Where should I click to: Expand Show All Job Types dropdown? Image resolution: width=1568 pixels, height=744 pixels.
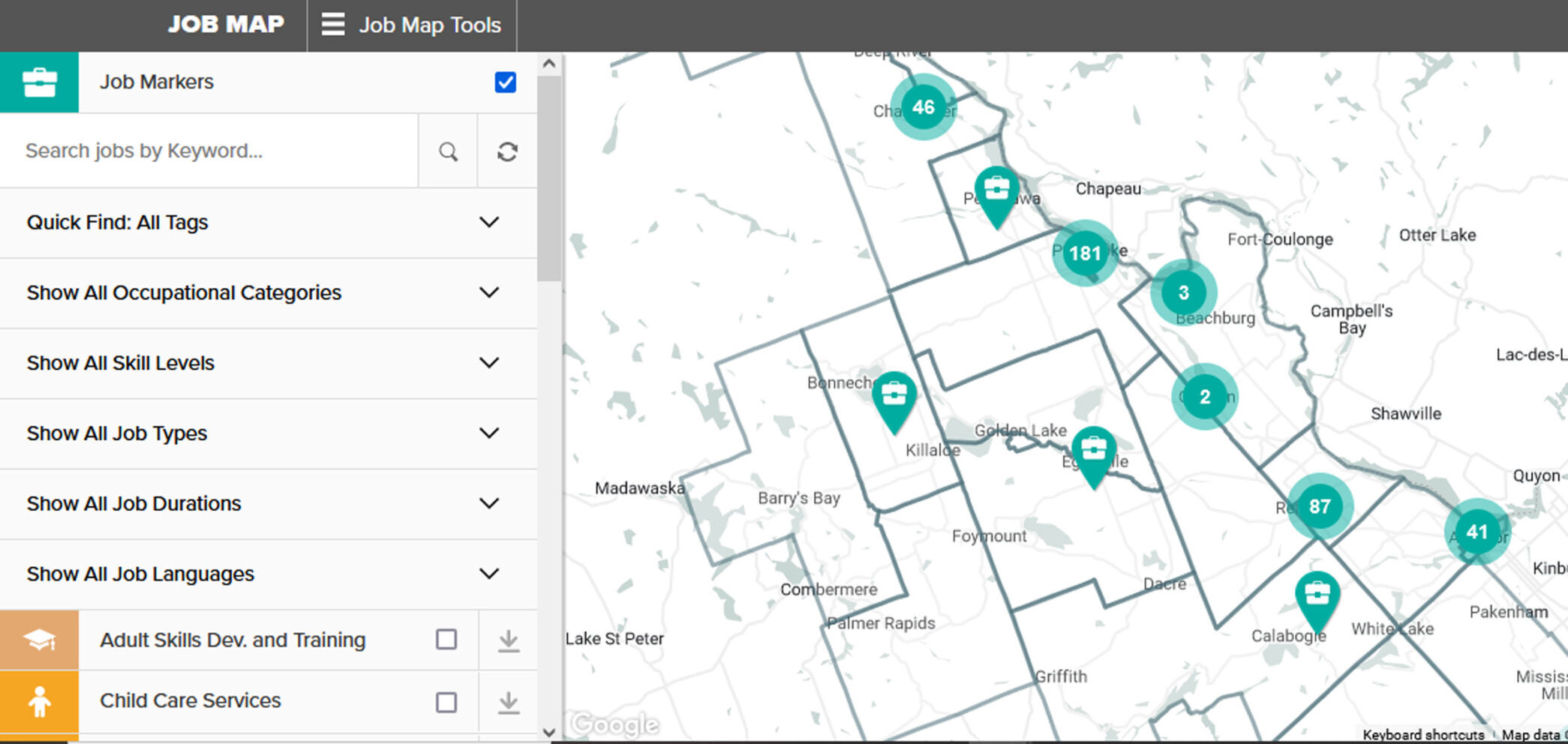pos(269,433)
